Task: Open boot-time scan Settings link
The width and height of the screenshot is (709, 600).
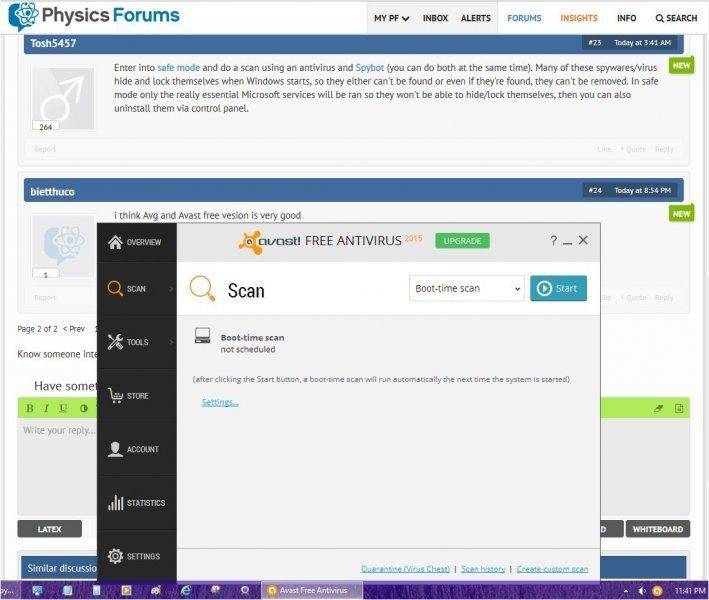Action: click(220, 402)
